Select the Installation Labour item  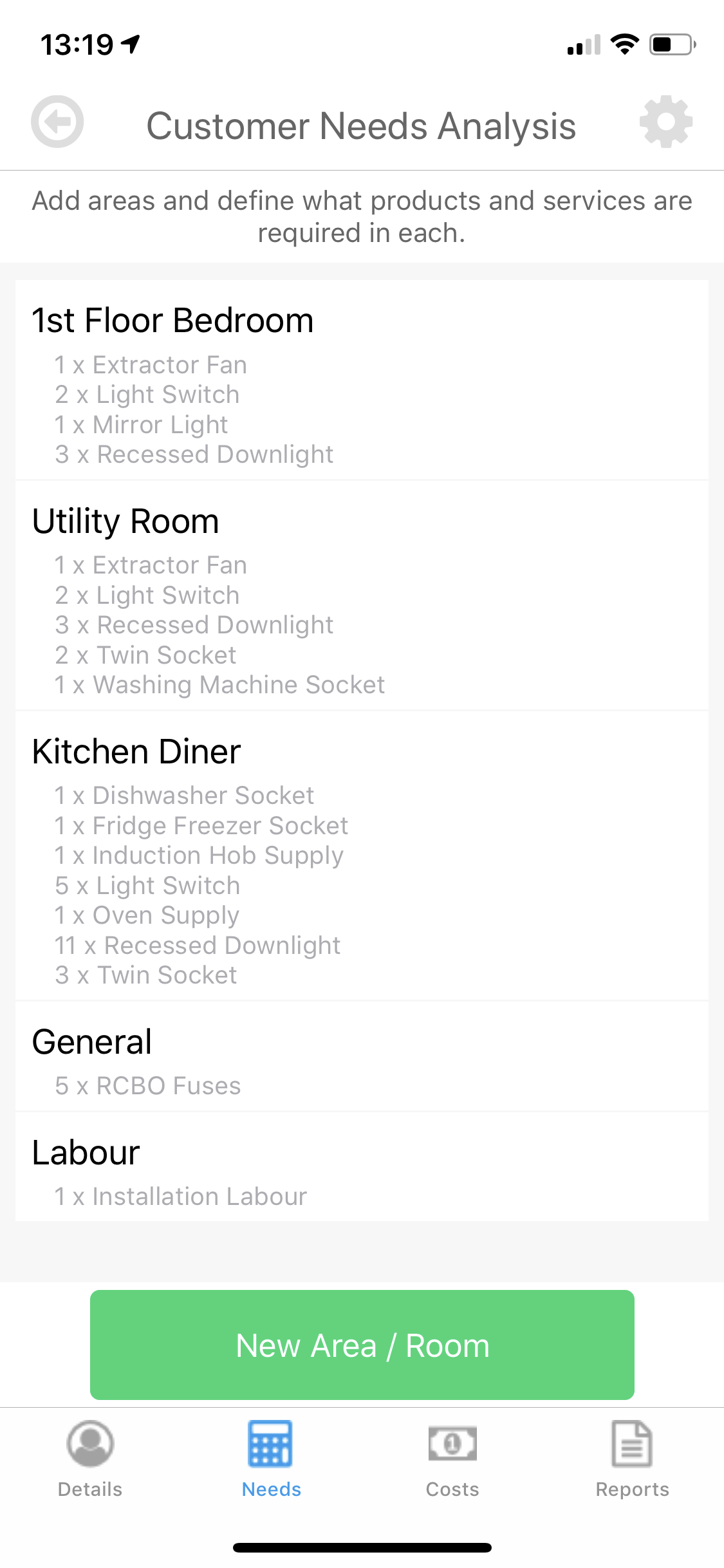click(x=181, y=1197)
